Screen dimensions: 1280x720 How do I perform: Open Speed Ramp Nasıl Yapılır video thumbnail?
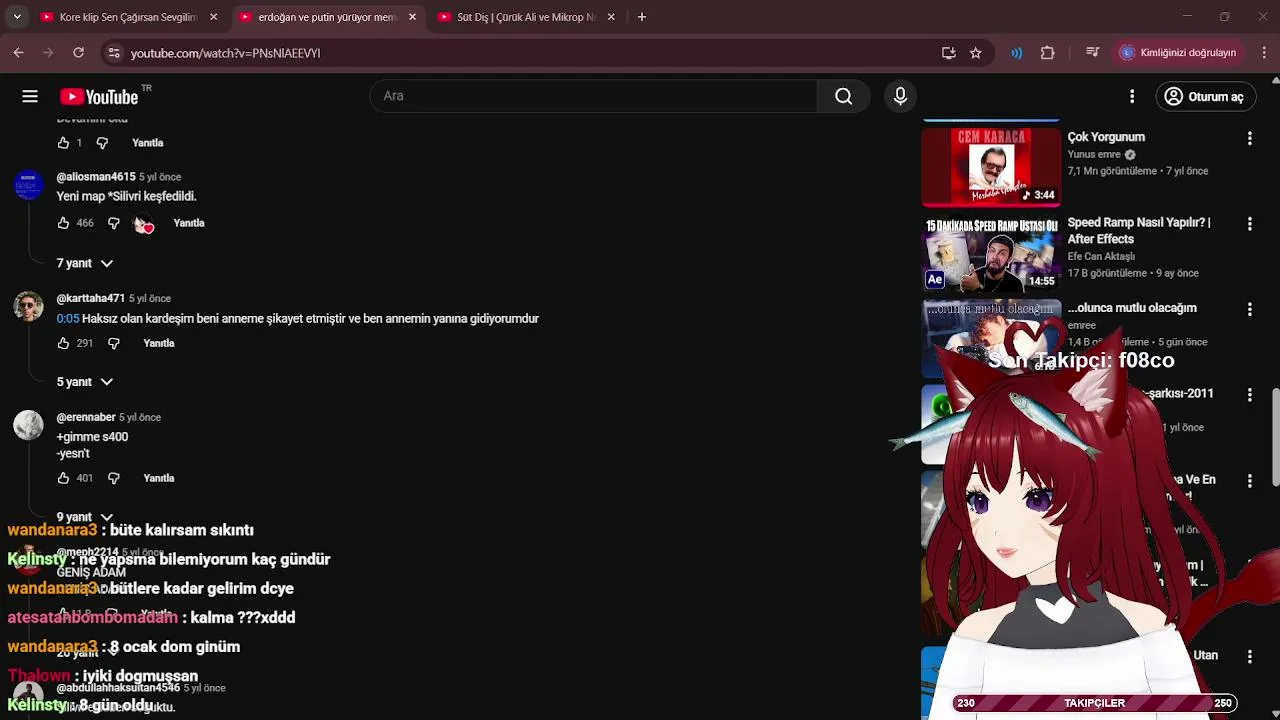[991, 253]
